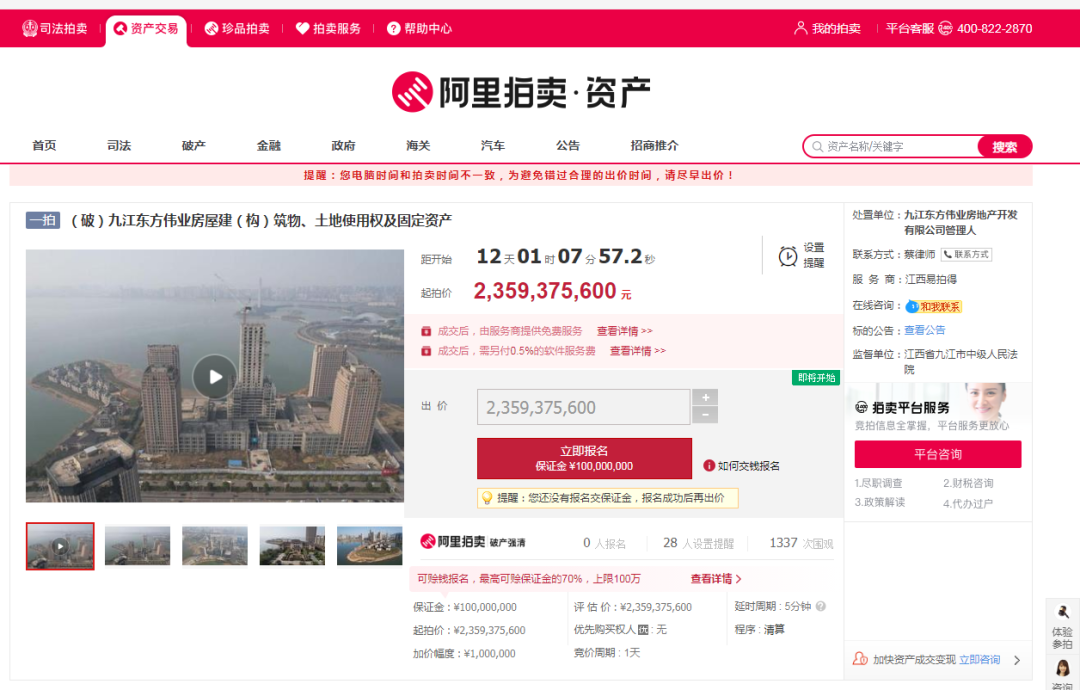
Task: Click the 平台咨询 button
Action: pyautogui.click(x=937, y=454)
